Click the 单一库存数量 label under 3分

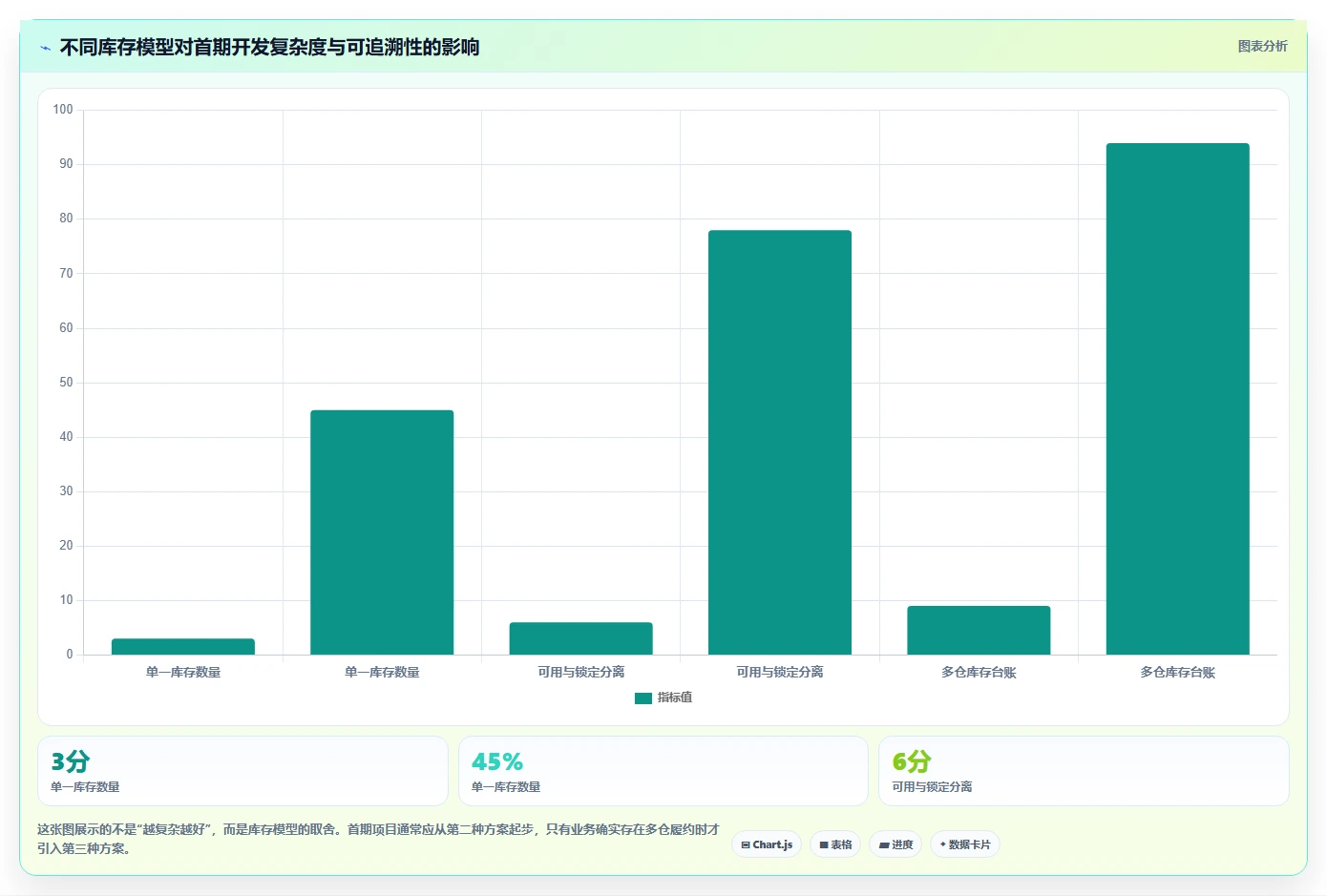(x=85, y=787)
